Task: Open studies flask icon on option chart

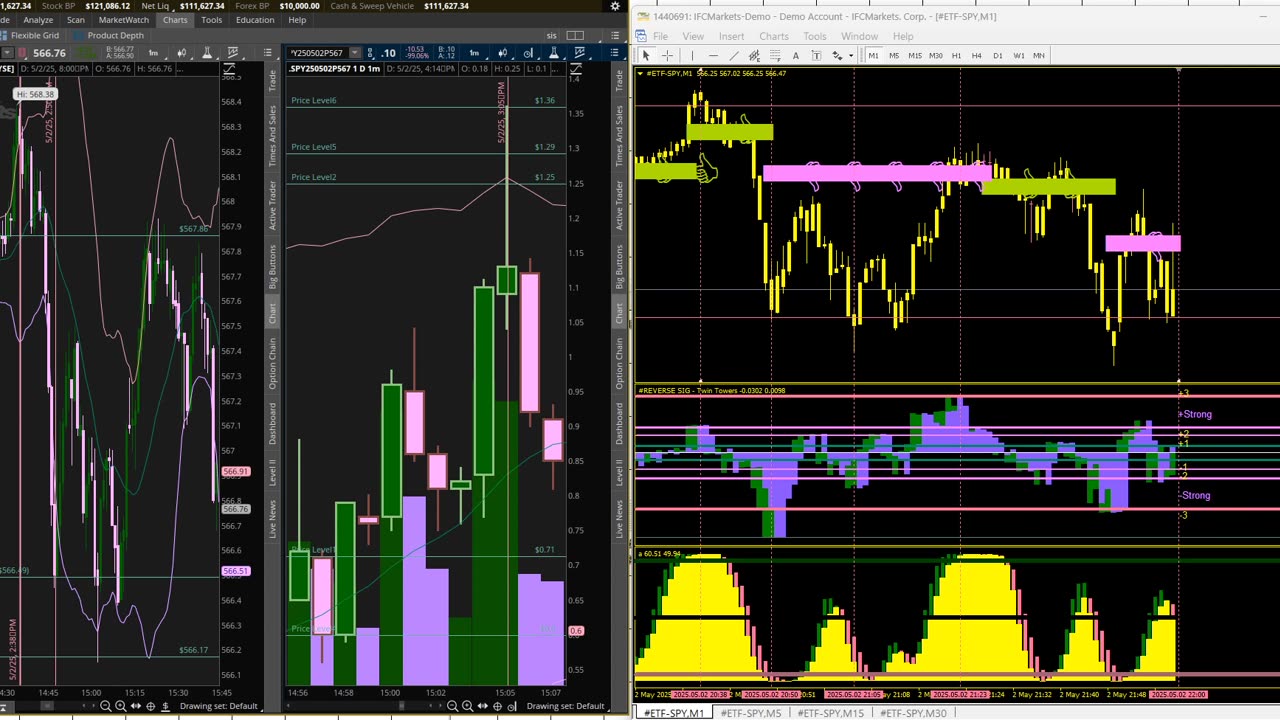Action: [553, 53]
